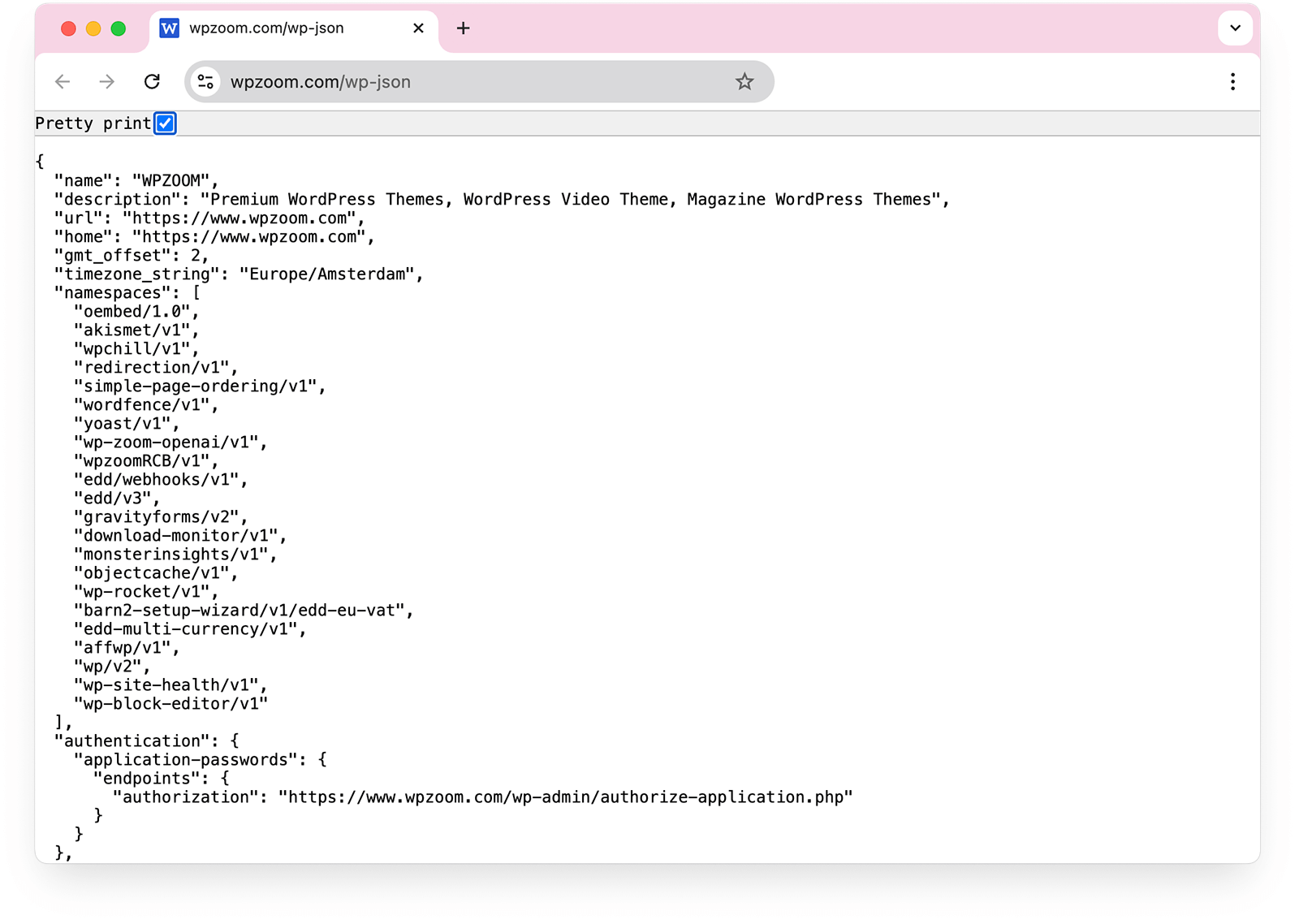Screen dimensions: 1299x924
Task: Click the "edd/webhooks/v1" namespace entry
Action: (160, 480)
